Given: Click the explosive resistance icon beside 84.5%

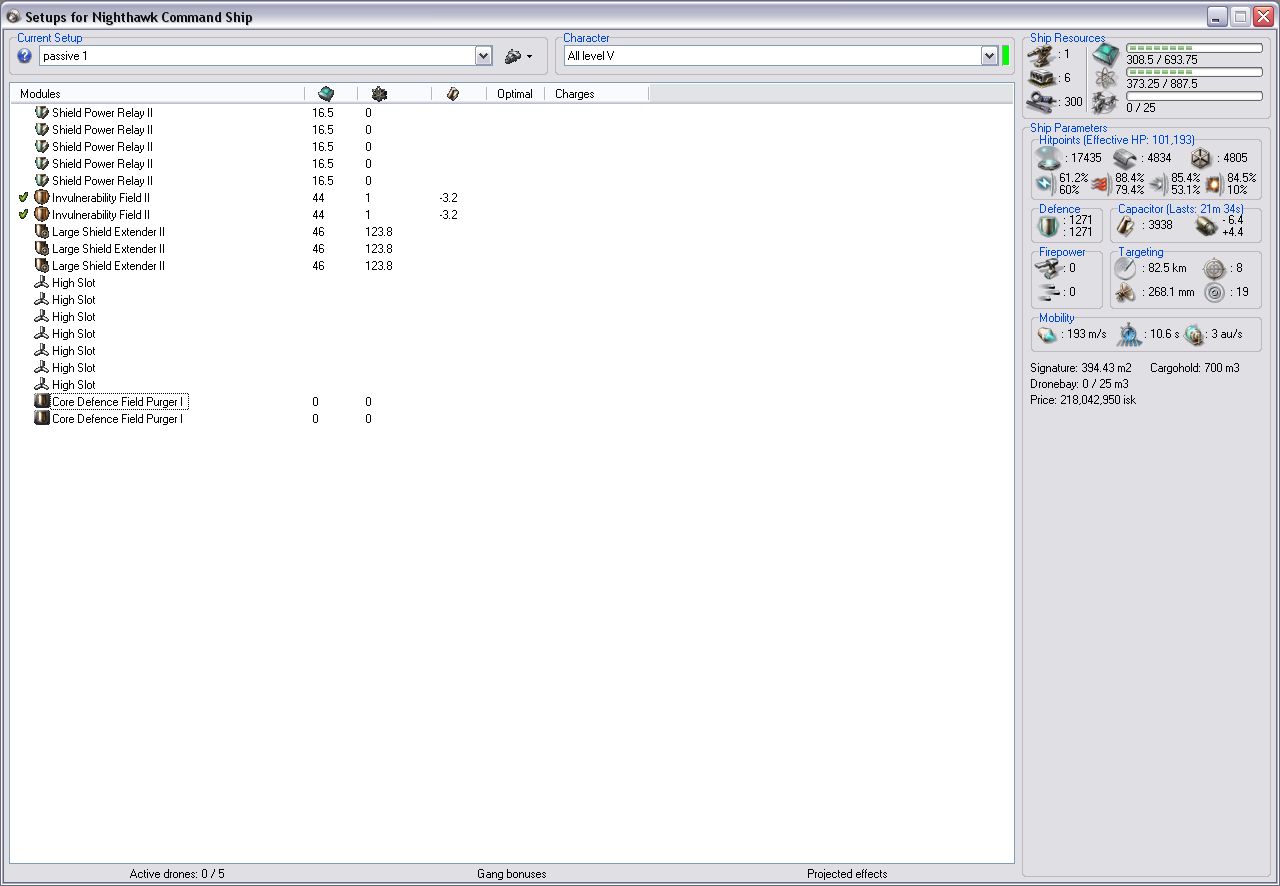Looking at the screenshot, I should (1214, 183).
